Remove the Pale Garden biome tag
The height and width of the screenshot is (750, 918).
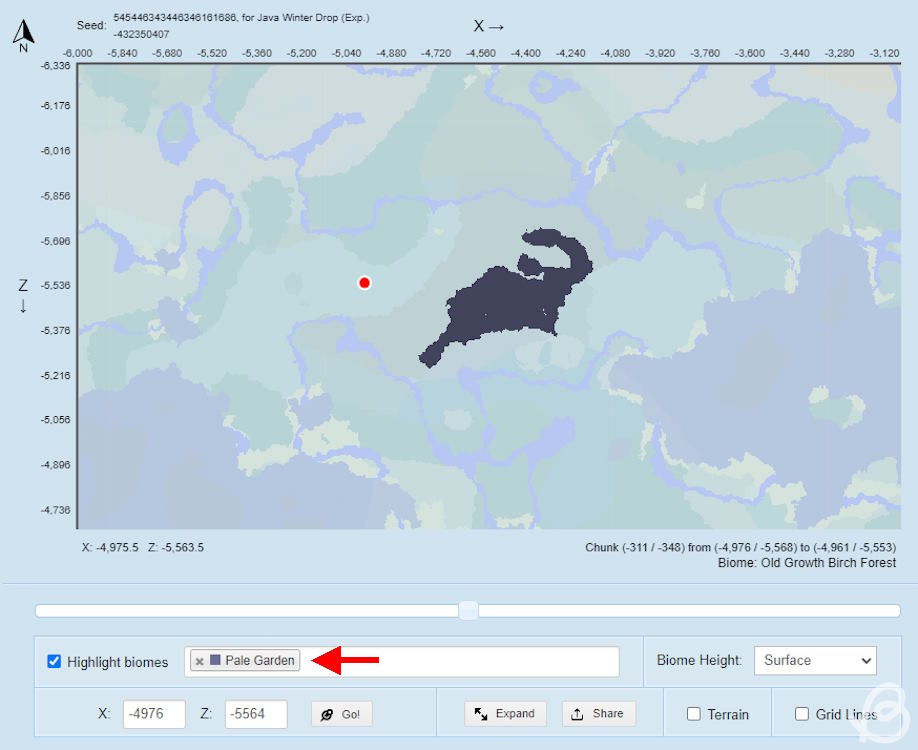click(x=200, y=661)
